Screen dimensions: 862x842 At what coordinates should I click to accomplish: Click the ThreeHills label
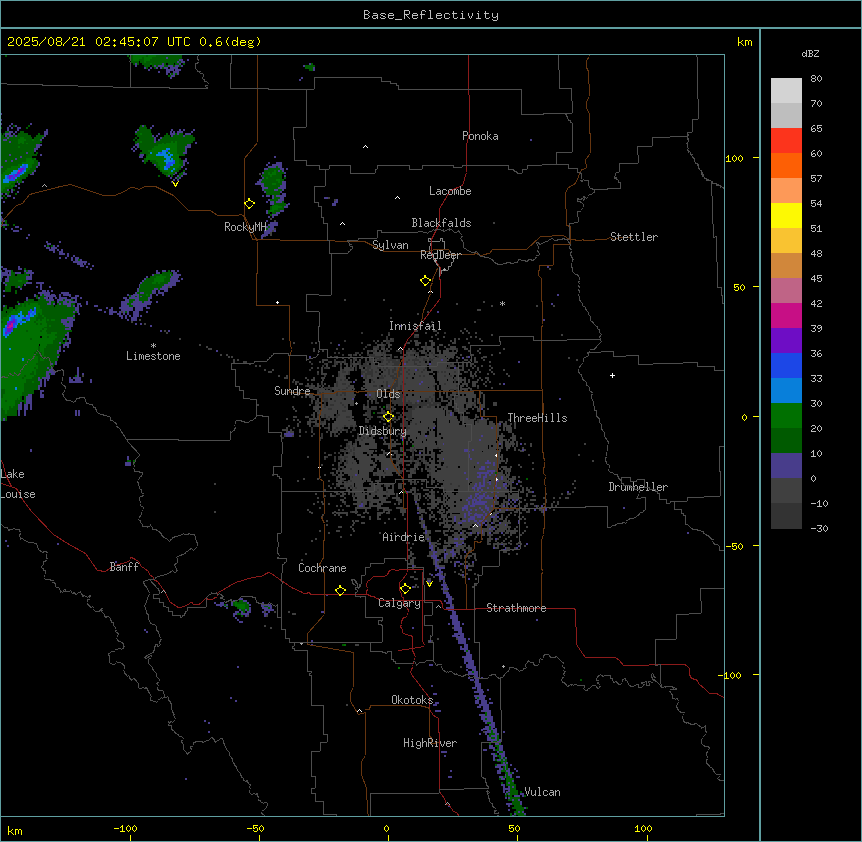click(x=537, y=418)
